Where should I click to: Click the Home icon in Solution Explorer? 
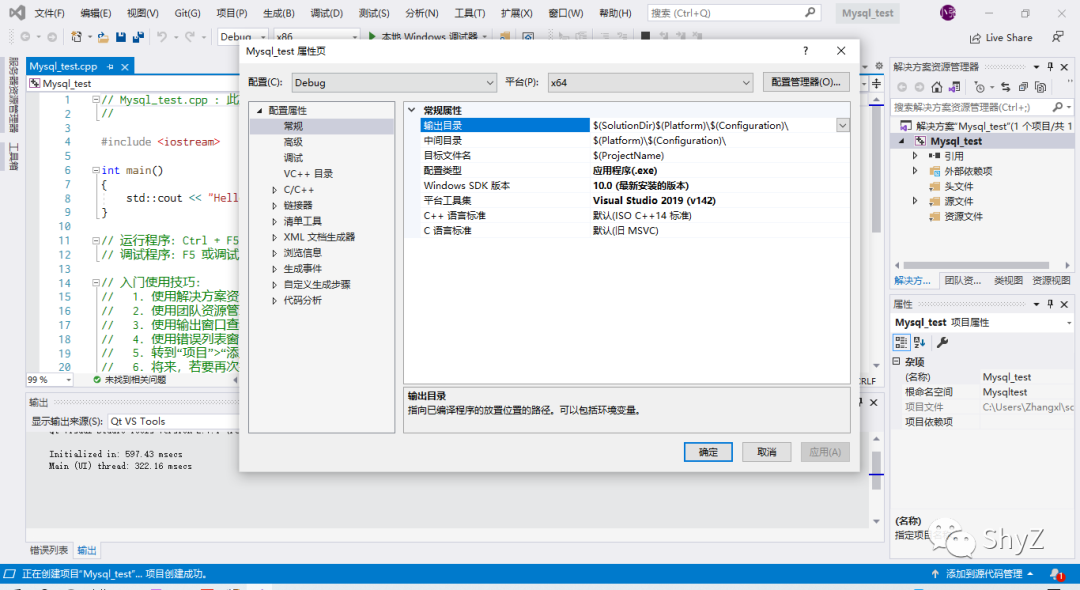pyautogui.click(x=937, y=87)
